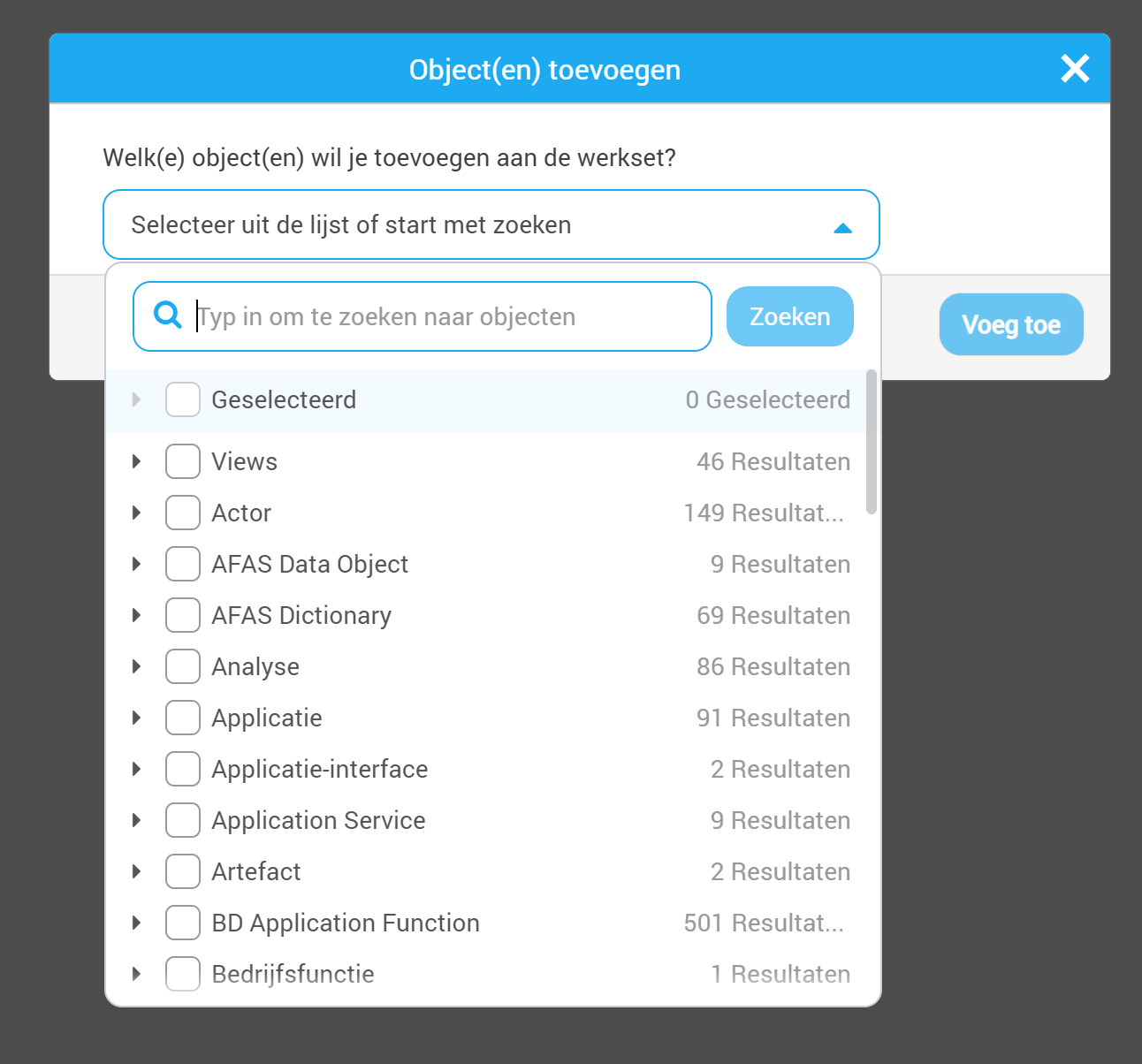Click the '1 Resultaten' count
This screenshot has width=1142, height=1064.
[780, 974]
